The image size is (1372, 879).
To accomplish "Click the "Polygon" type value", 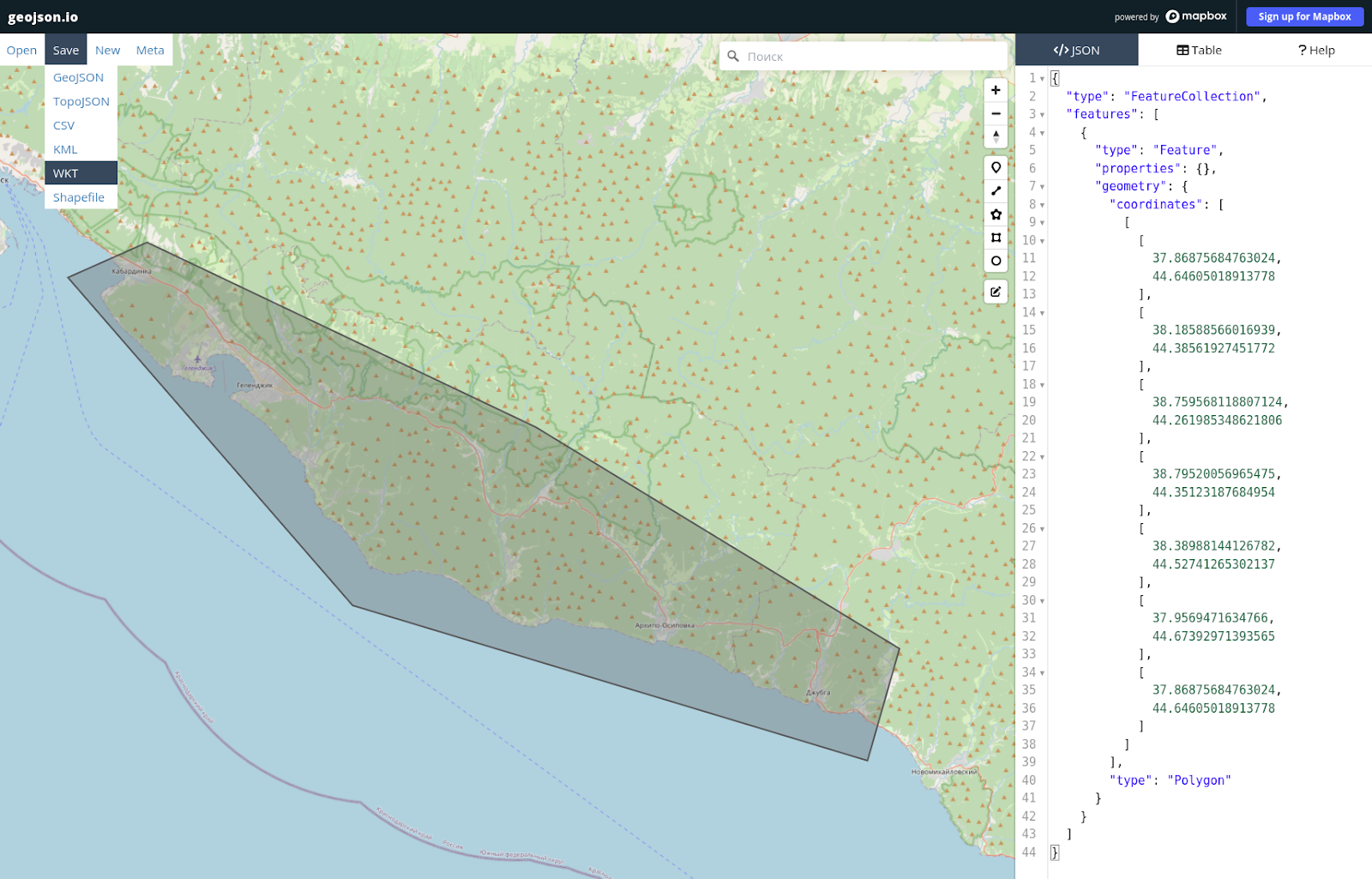I will pyautogui.click(x=1199, y=780).
